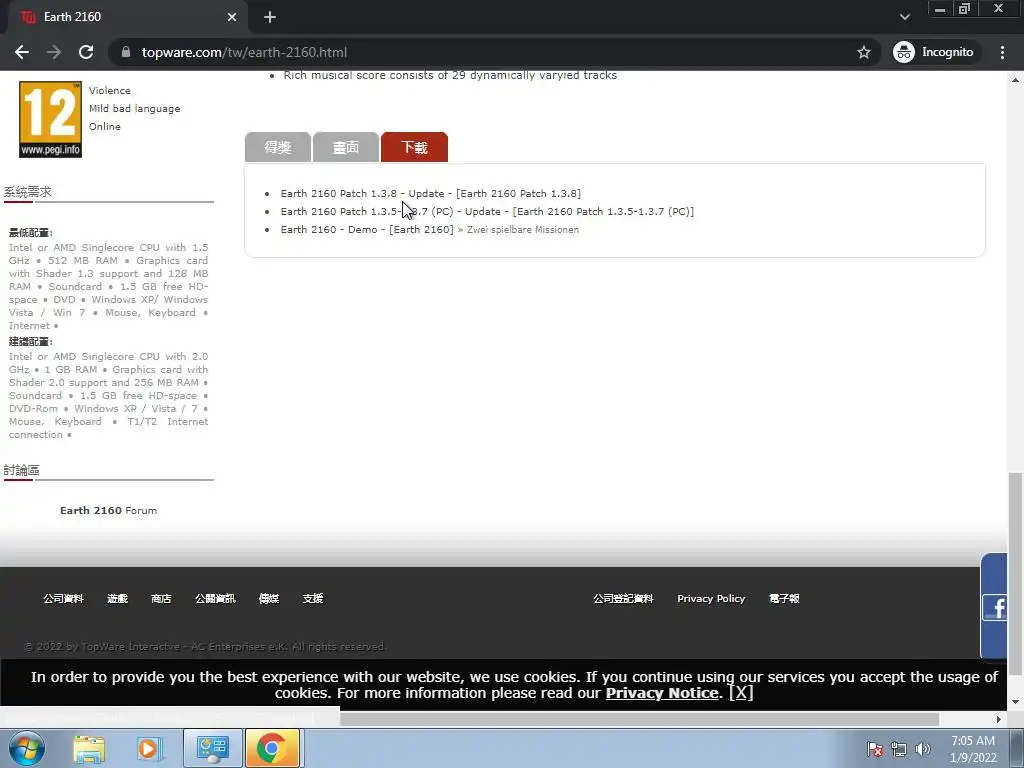This screenshot has width=1024, height=768.
Task: Open Windows Start menu
Action: coord(26,748)
